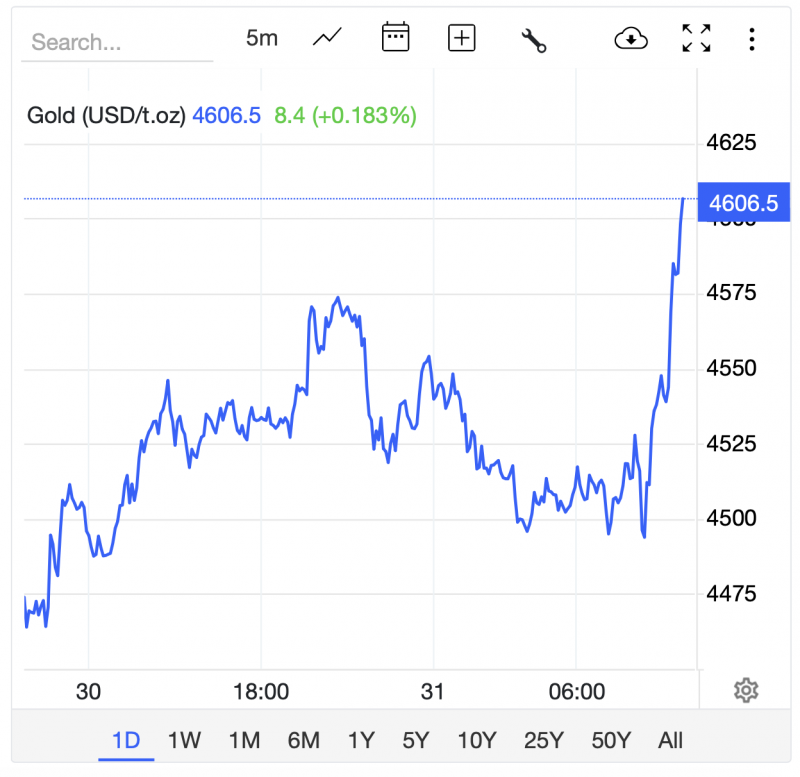The image size is (800, 777).
Task: Open the calendar date range picker
Action: click(396, 38)
